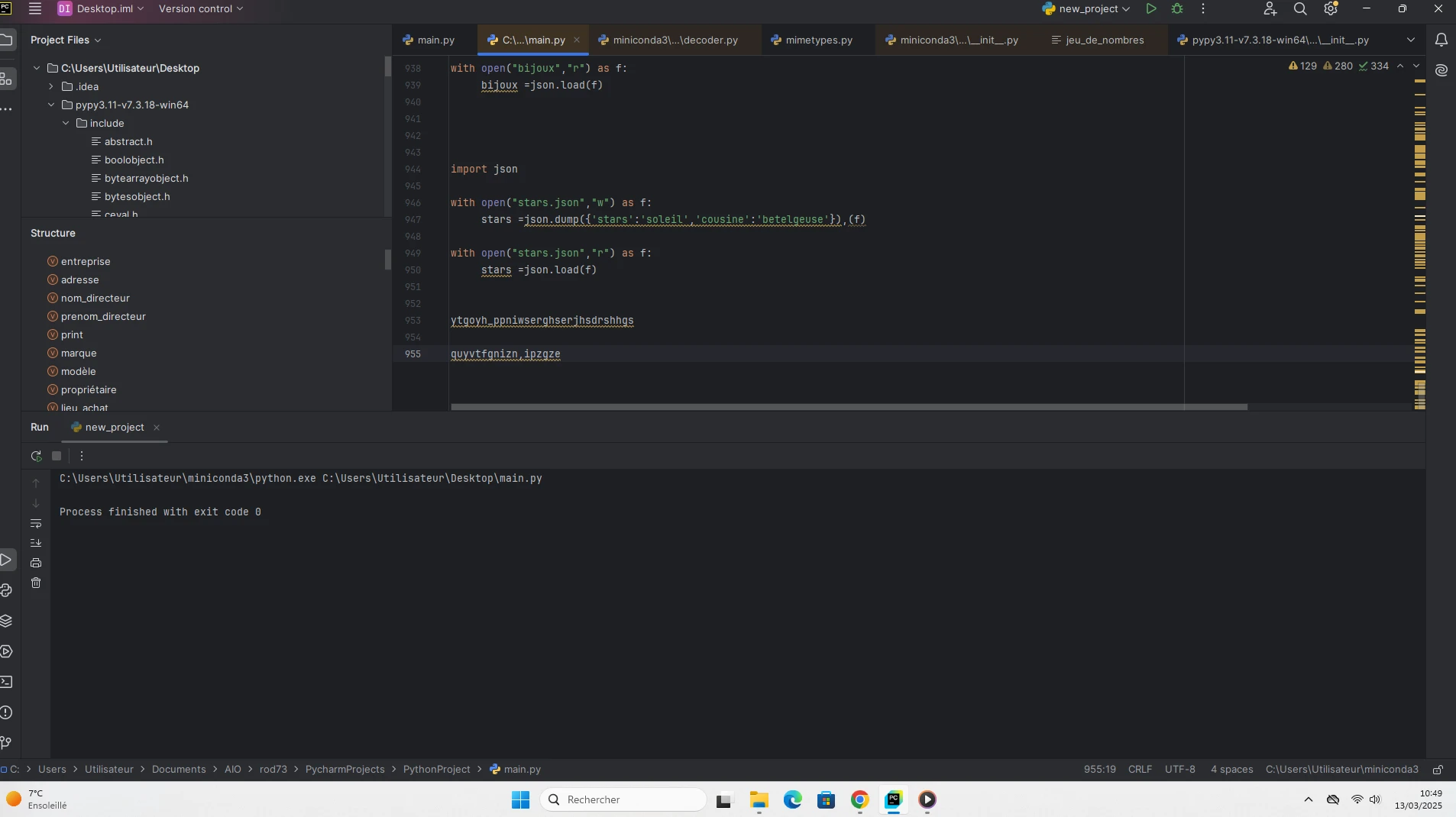
Task: Click the UTF-8 encoding in the status bar
Action: click(1179, 770)
